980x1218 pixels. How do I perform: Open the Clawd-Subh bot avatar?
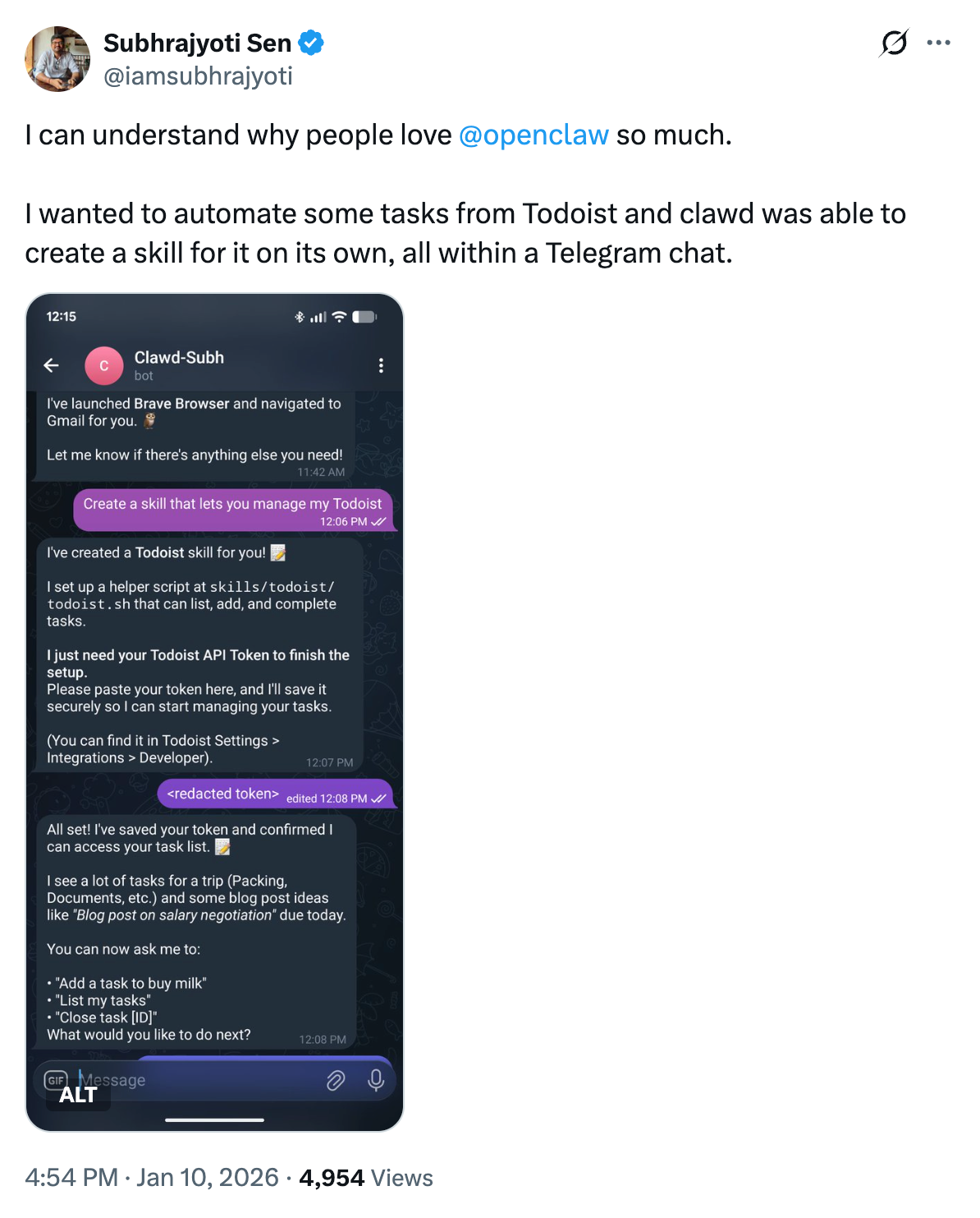(x=104, y=365)
